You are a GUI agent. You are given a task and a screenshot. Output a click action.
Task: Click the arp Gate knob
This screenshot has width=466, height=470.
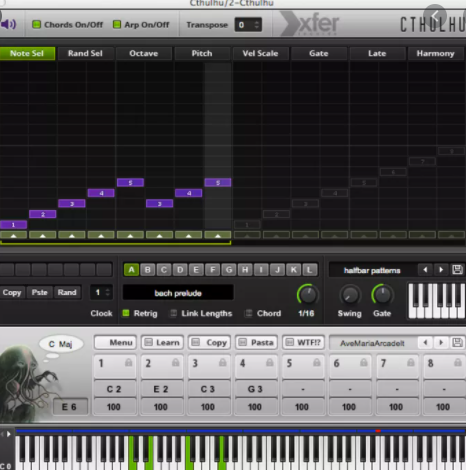tap(382, 295)
